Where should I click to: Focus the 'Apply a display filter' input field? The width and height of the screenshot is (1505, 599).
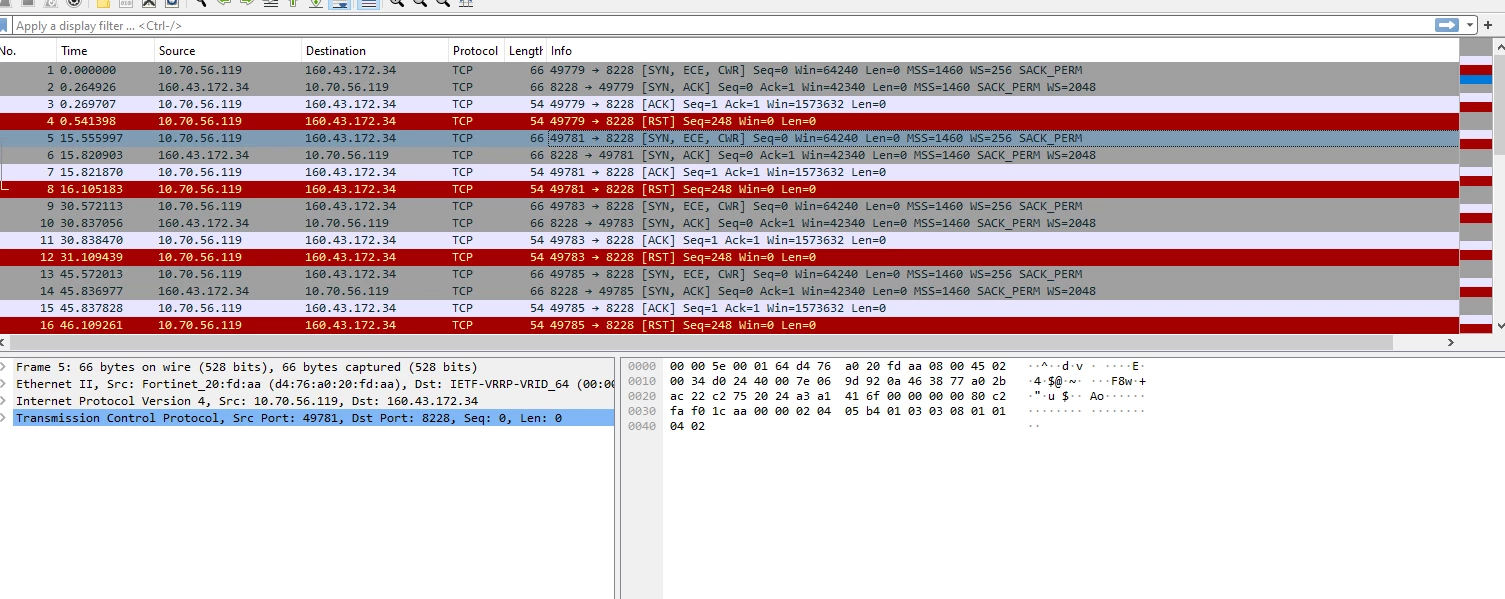[720, 26]
